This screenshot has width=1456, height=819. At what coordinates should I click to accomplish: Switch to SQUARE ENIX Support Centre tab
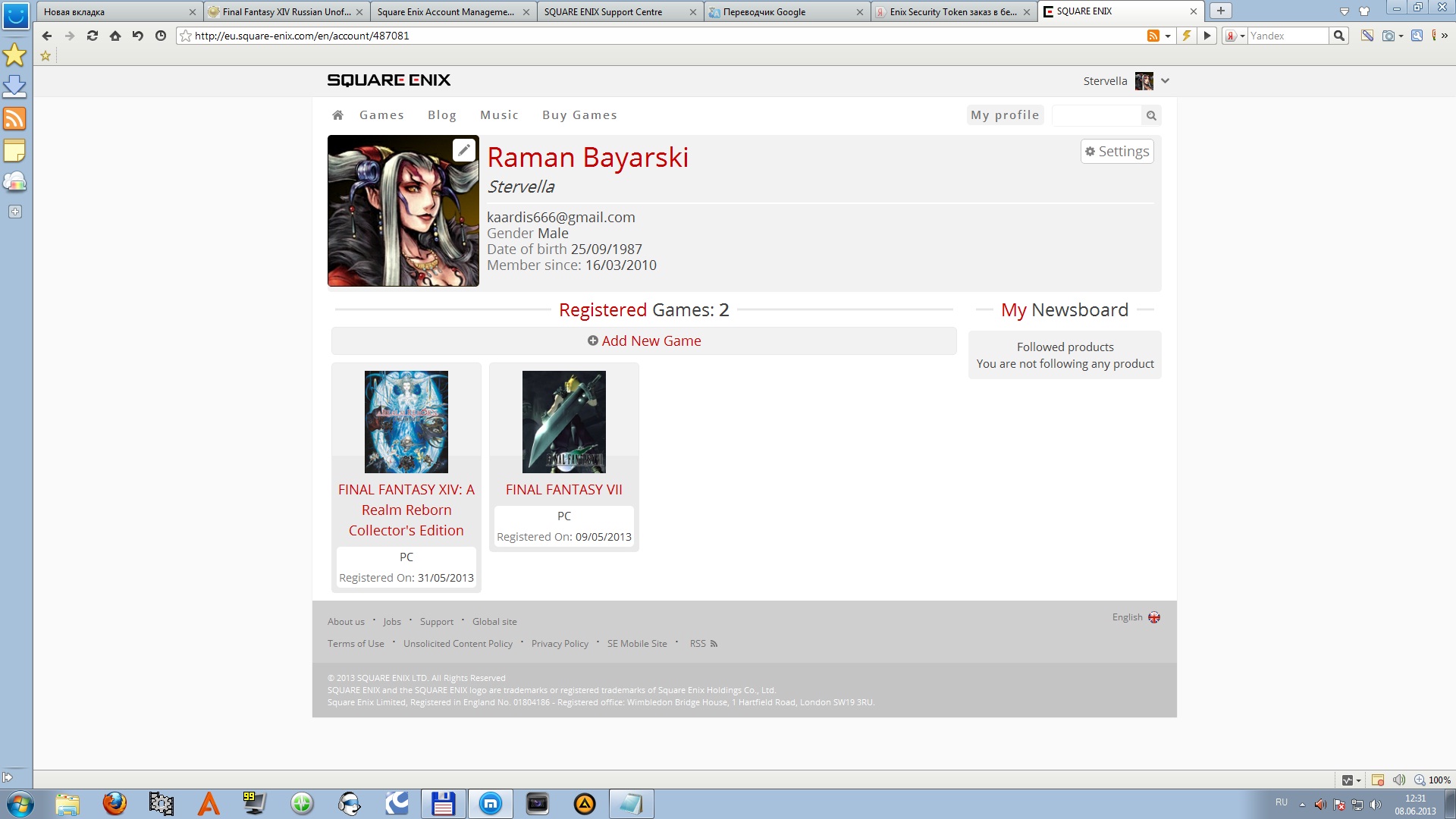(620, 11)
